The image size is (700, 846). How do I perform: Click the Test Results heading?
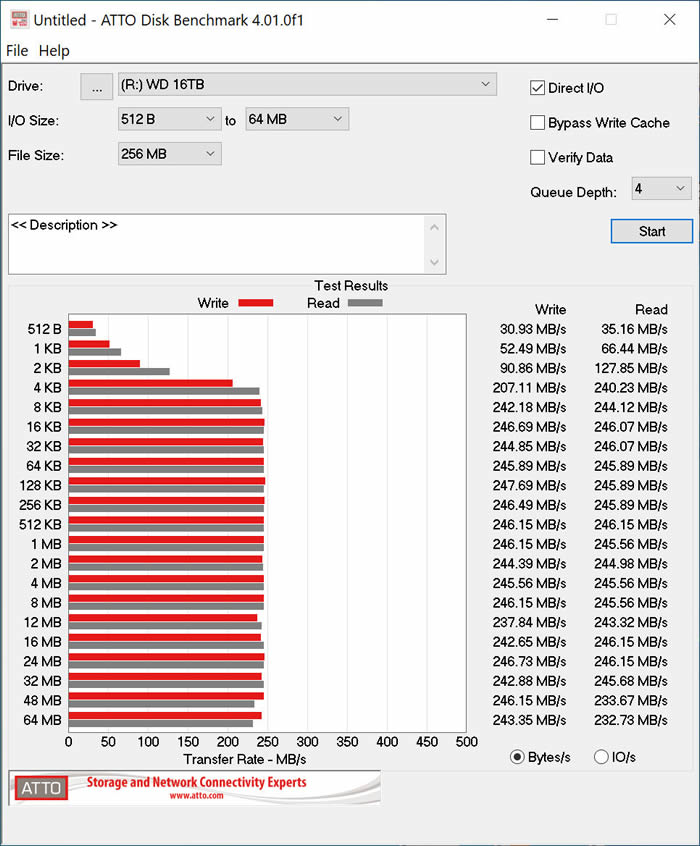[x=351, y=285]
